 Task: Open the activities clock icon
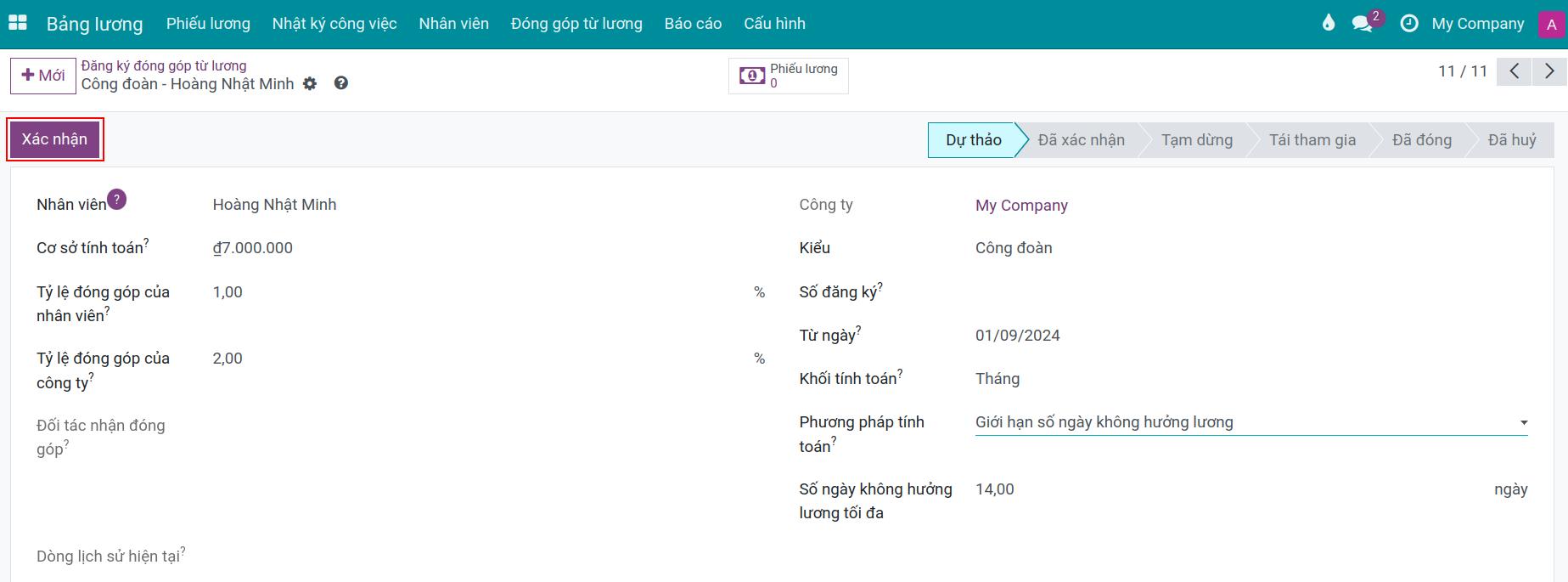[x=1409, y=24]
